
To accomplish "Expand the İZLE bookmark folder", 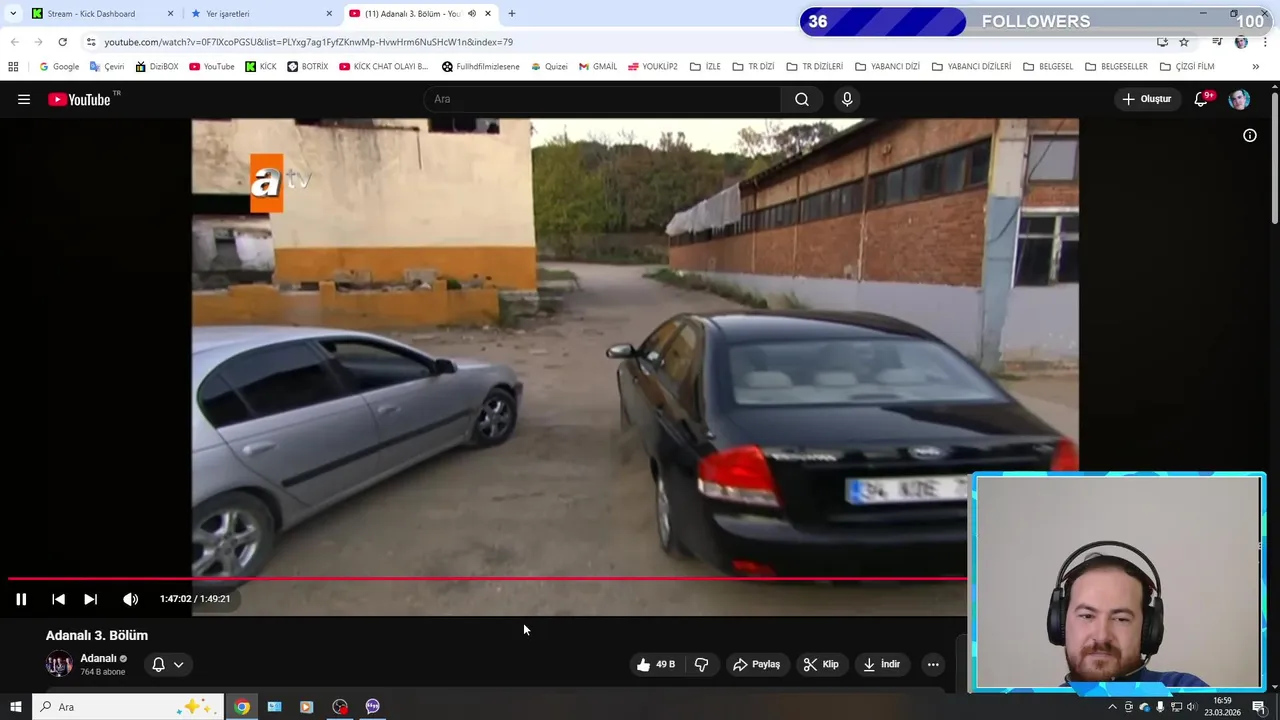I will click(x=705, y=67).
